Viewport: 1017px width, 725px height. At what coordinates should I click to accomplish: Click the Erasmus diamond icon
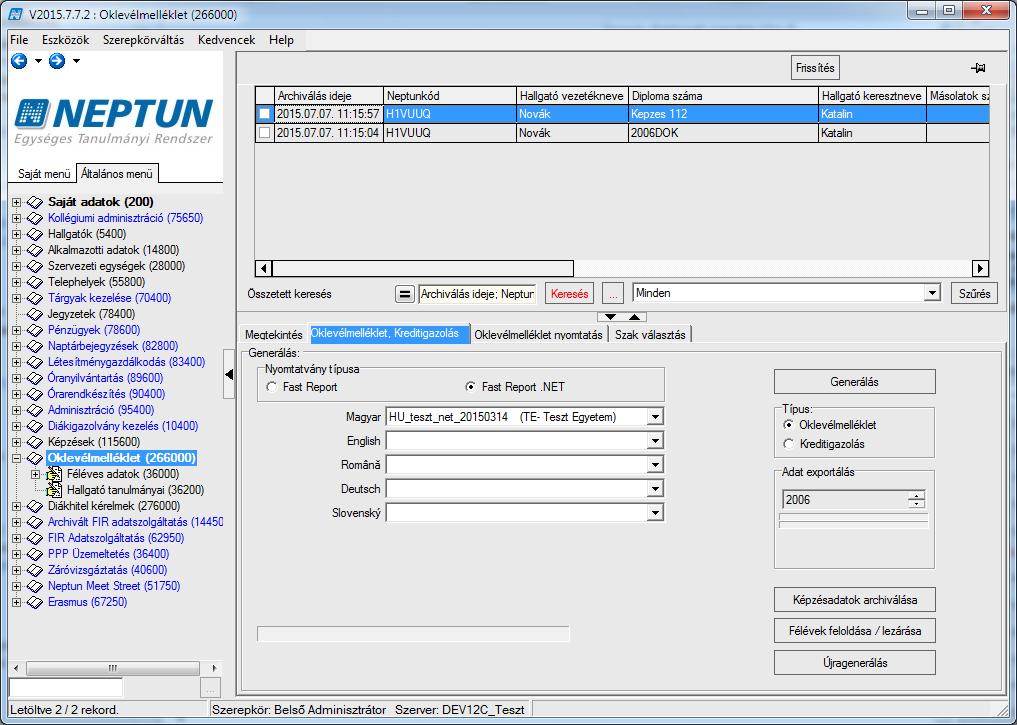point(35,602)
